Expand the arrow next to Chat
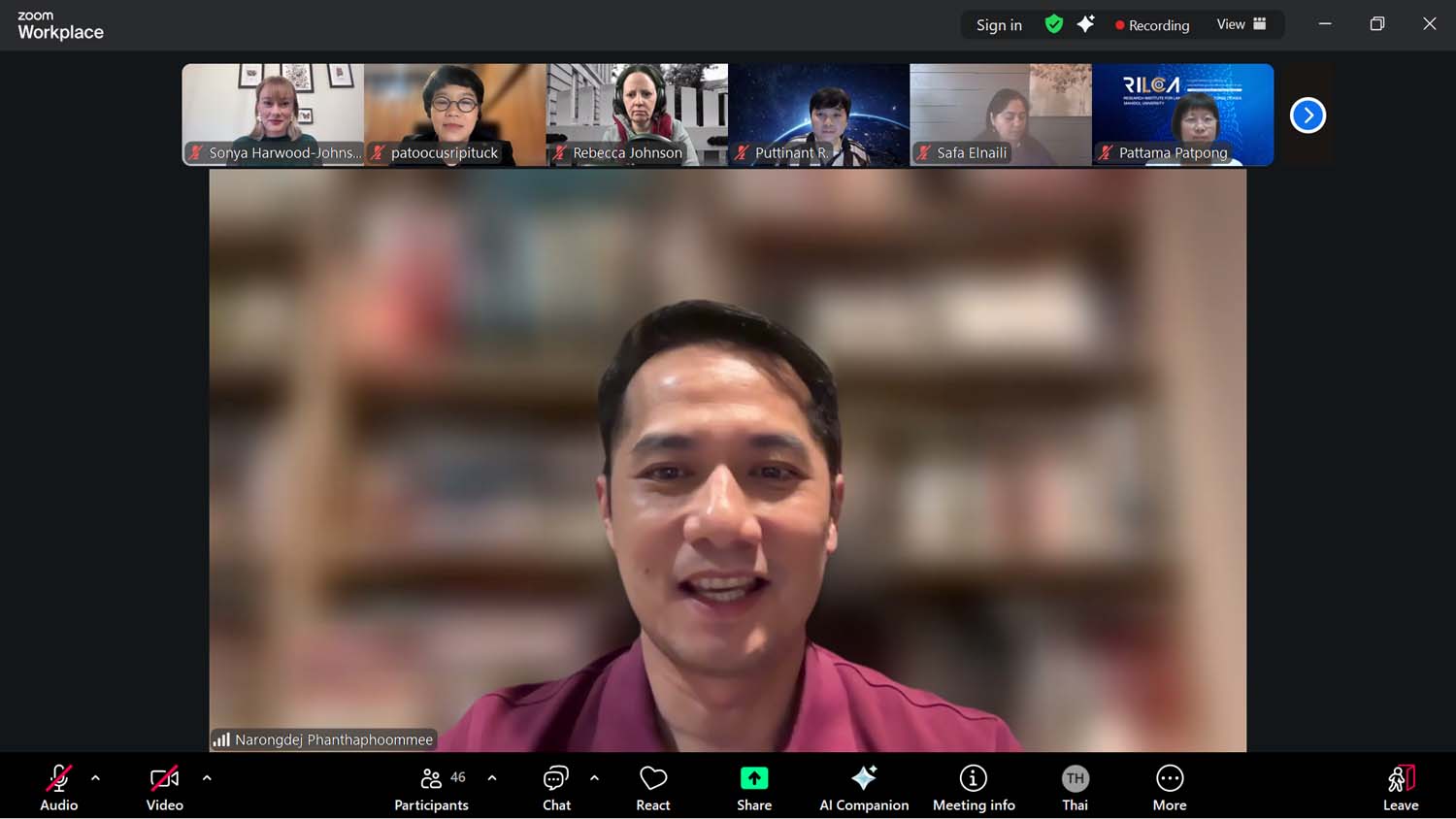The image size is (1456, 819). [594, 778]
